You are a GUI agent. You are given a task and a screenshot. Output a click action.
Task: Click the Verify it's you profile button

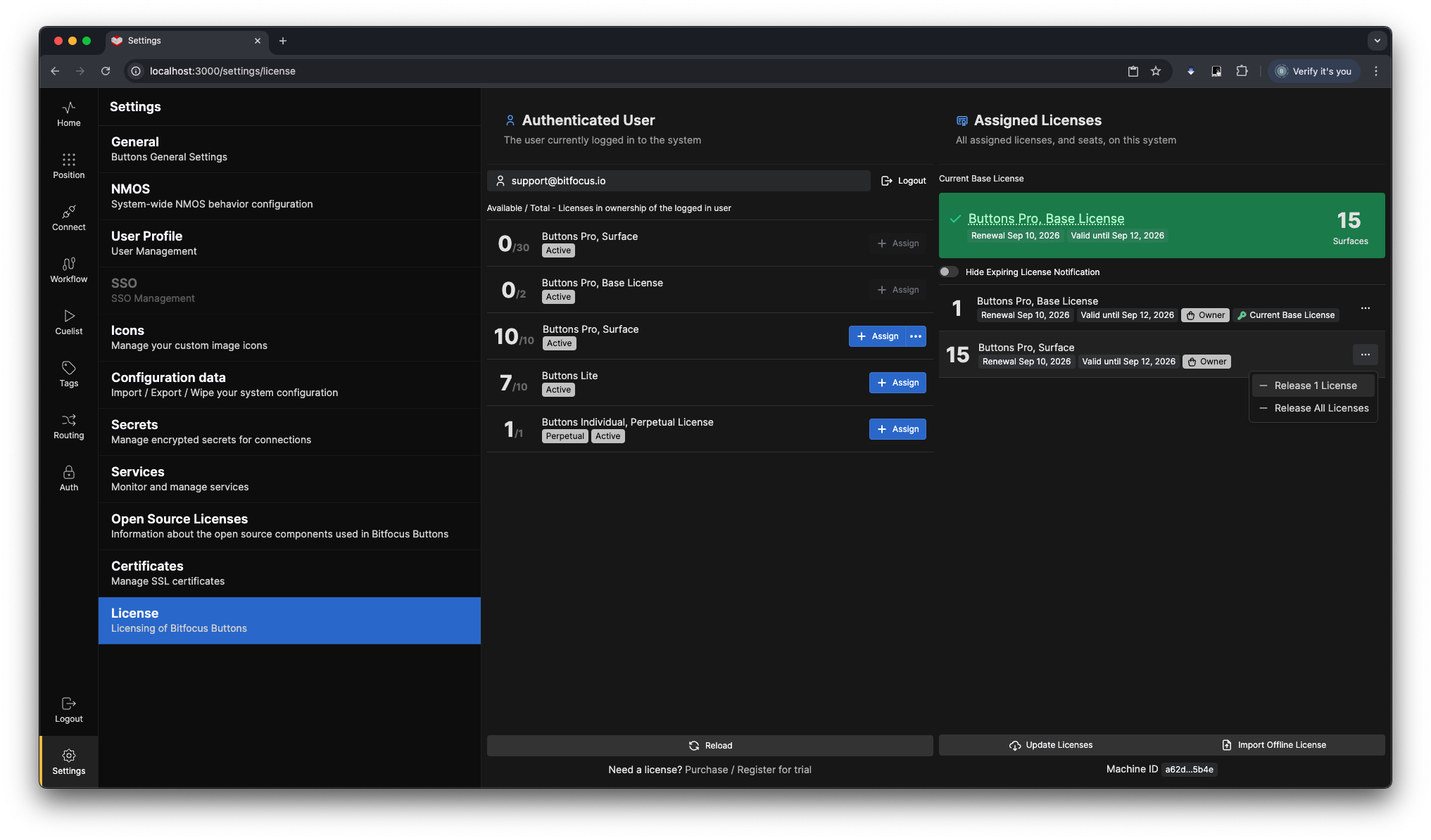pyautogui.click(x=1313, y=71)
